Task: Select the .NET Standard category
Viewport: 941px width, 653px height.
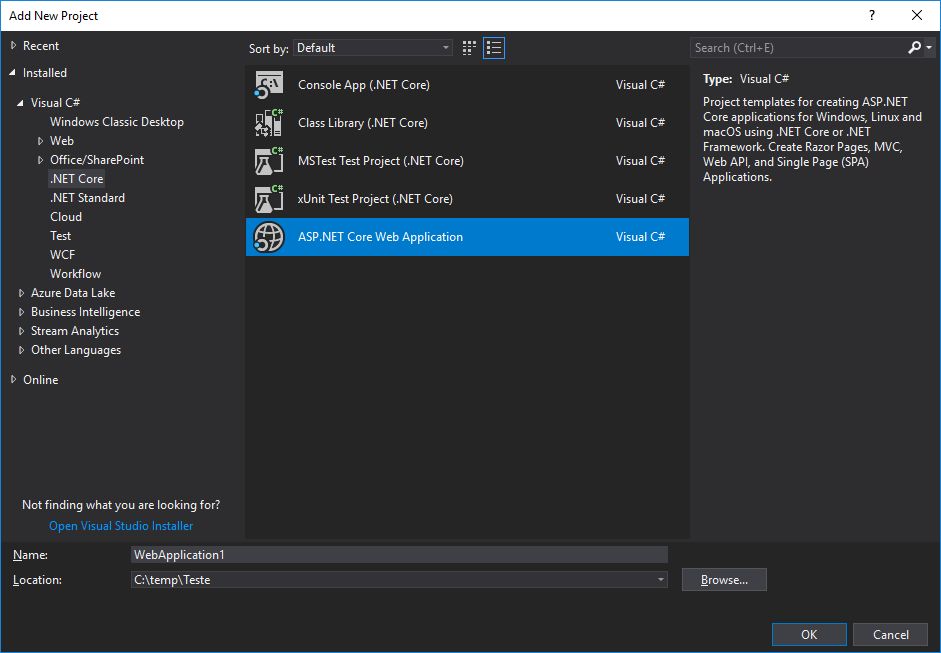Action: pyautogui.click(x=88, y=198)
